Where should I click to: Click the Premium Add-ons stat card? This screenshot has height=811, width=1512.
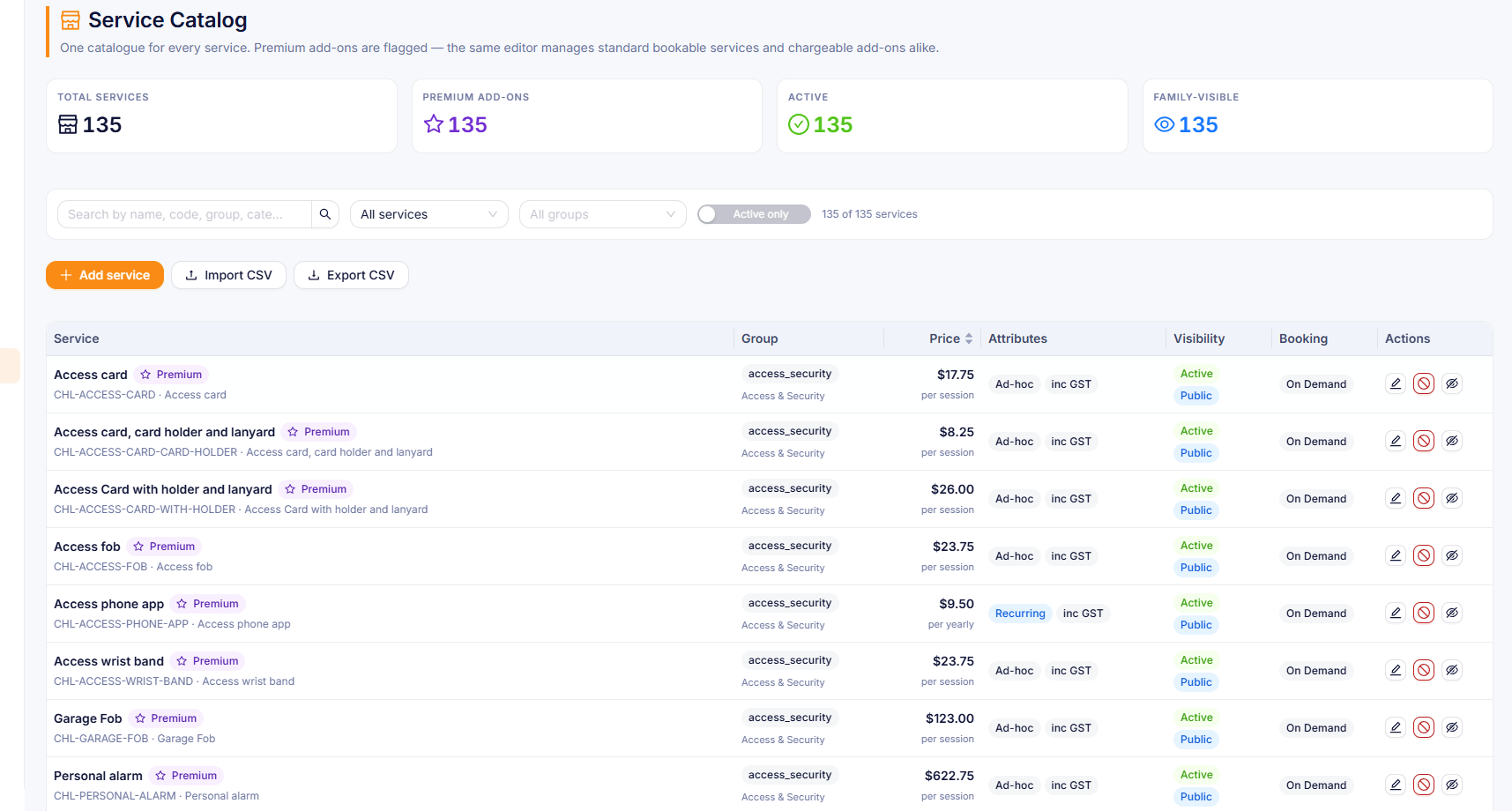[x=587, y=116]
